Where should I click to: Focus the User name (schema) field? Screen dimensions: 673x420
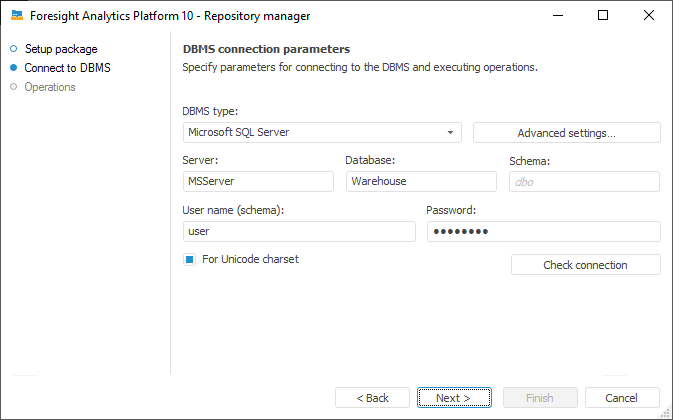[x=299, y=231]
